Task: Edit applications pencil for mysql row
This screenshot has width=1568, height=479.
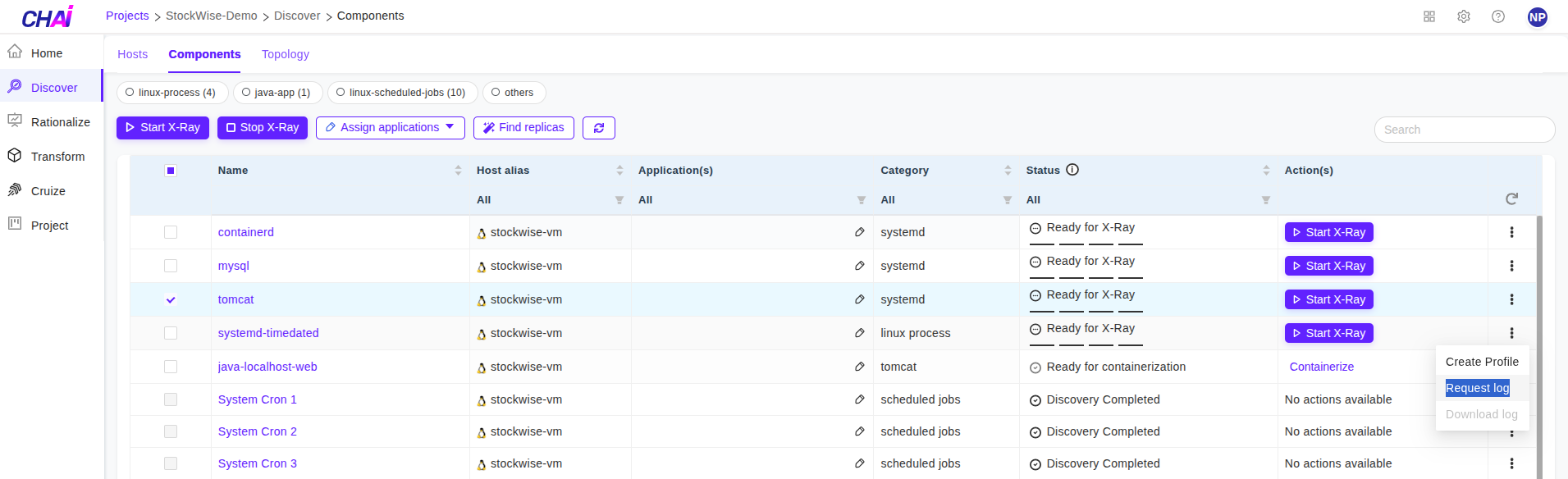Action: 860,266
